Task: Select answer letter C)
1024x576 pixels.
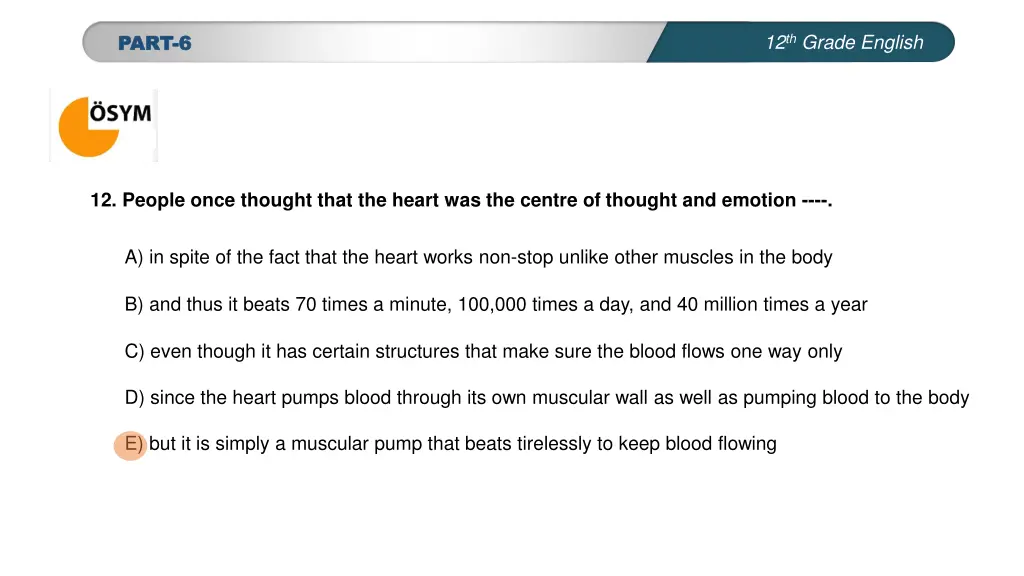Action: pos(134,351)
